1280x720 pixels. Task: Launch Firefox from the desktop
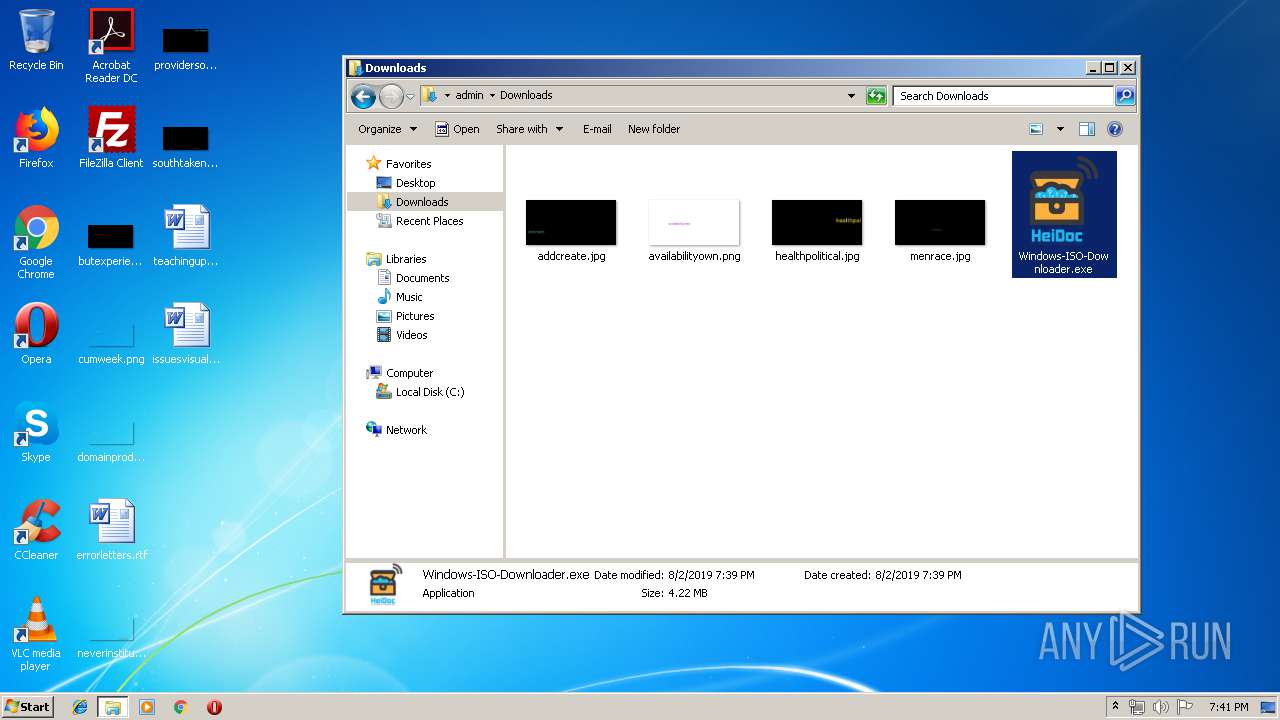click(36, 138)
